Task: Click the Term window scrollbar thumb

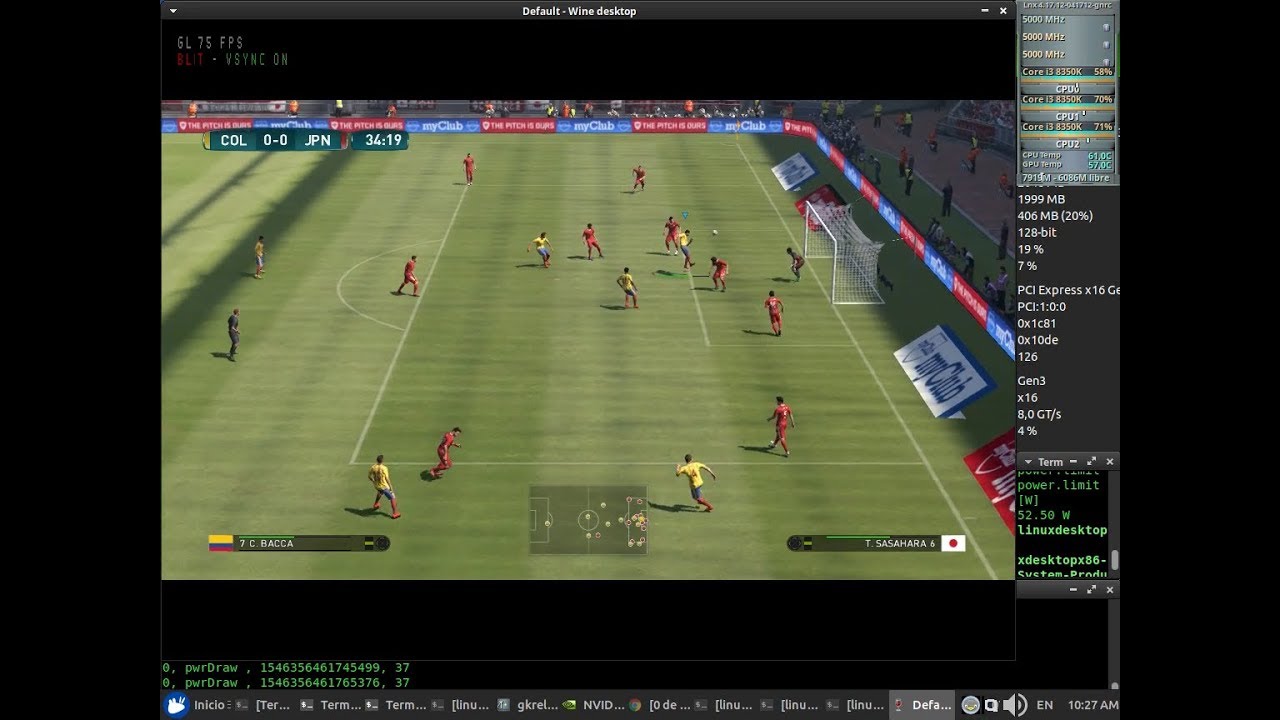Action: 1114,561
